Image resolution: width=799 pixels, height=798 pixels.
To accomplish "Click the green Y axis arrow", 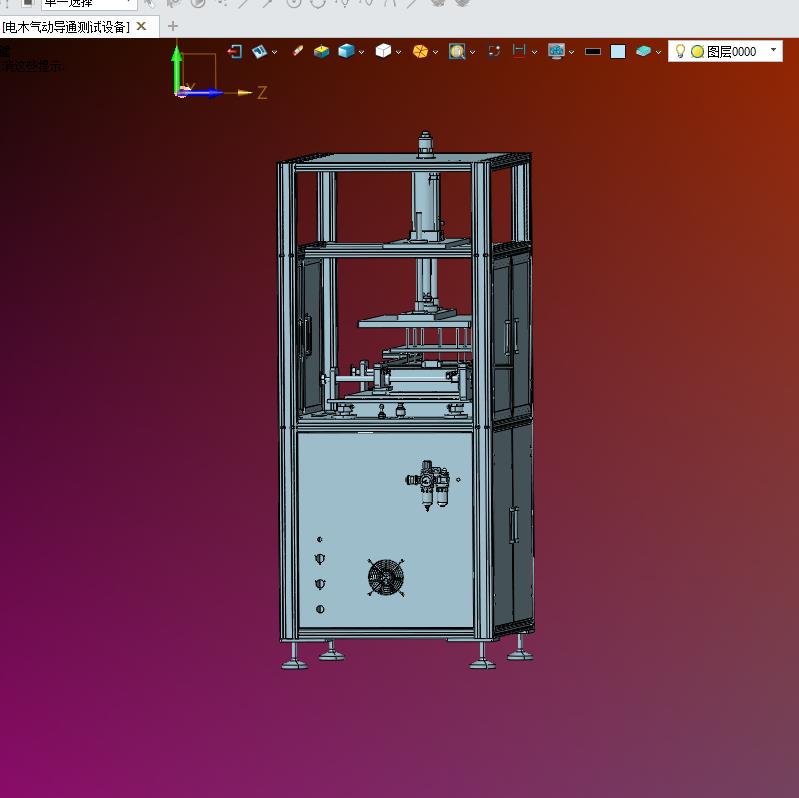I will [177, 68].
